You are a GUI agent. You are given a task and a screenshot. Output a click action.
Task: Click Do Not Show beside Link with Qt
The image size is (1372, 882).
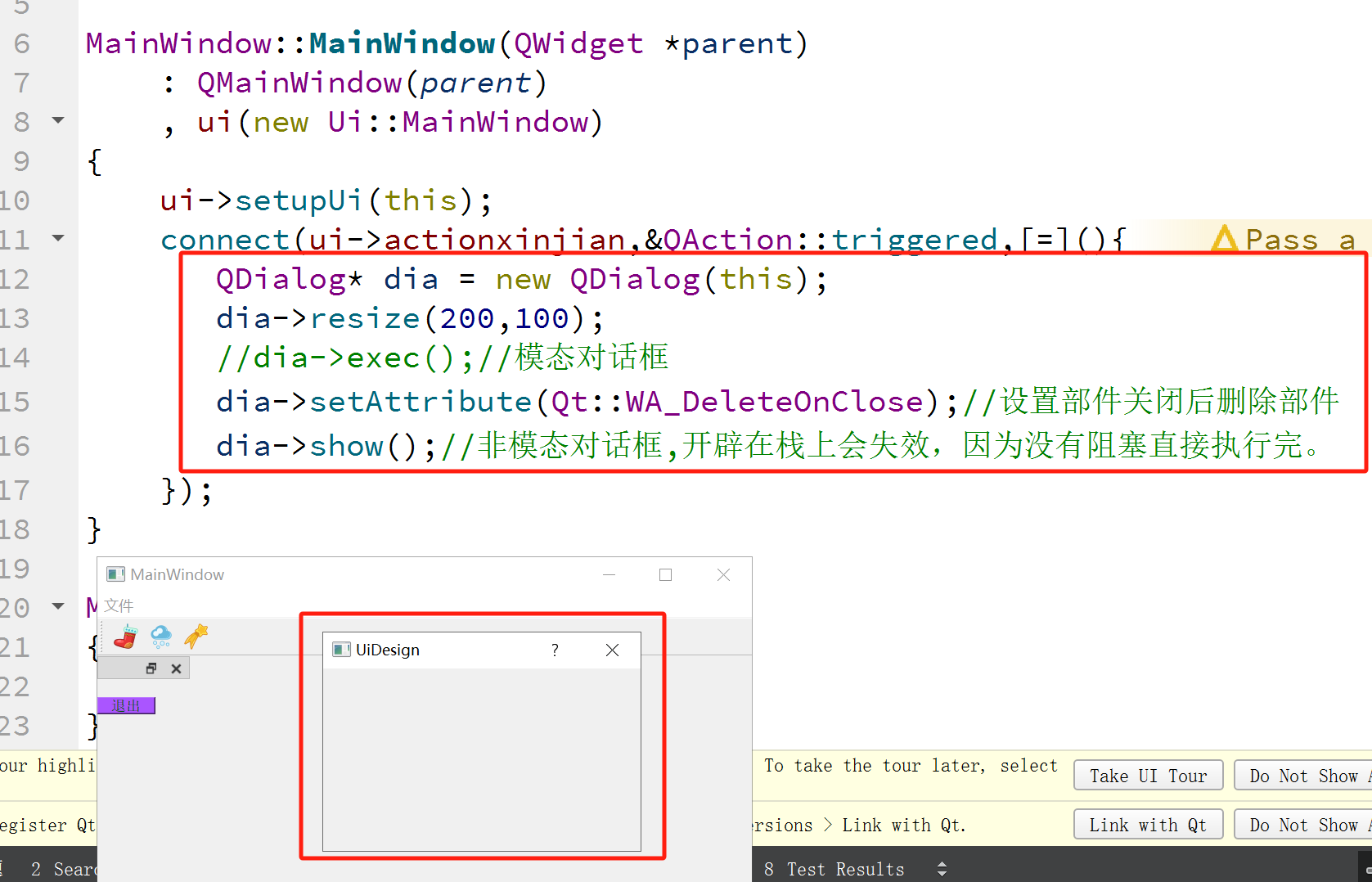click(1303, 825)
